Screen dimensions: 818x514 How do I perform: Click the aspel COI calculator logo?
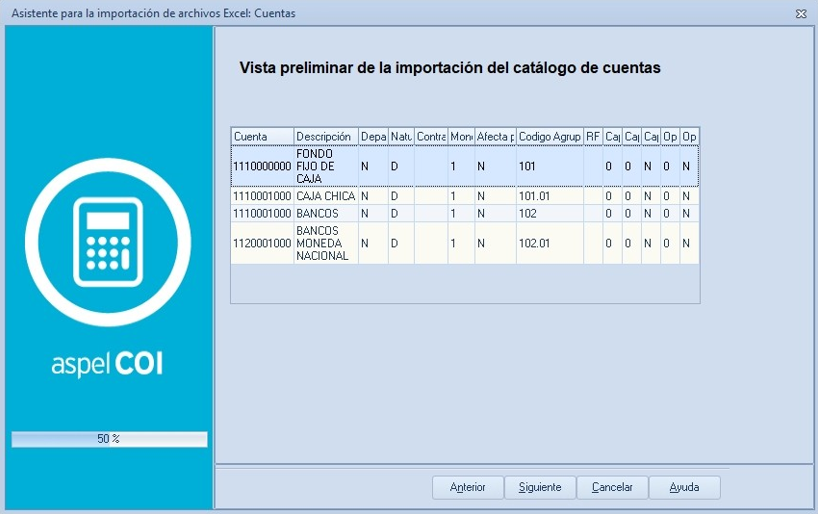[x=108, y=242]
